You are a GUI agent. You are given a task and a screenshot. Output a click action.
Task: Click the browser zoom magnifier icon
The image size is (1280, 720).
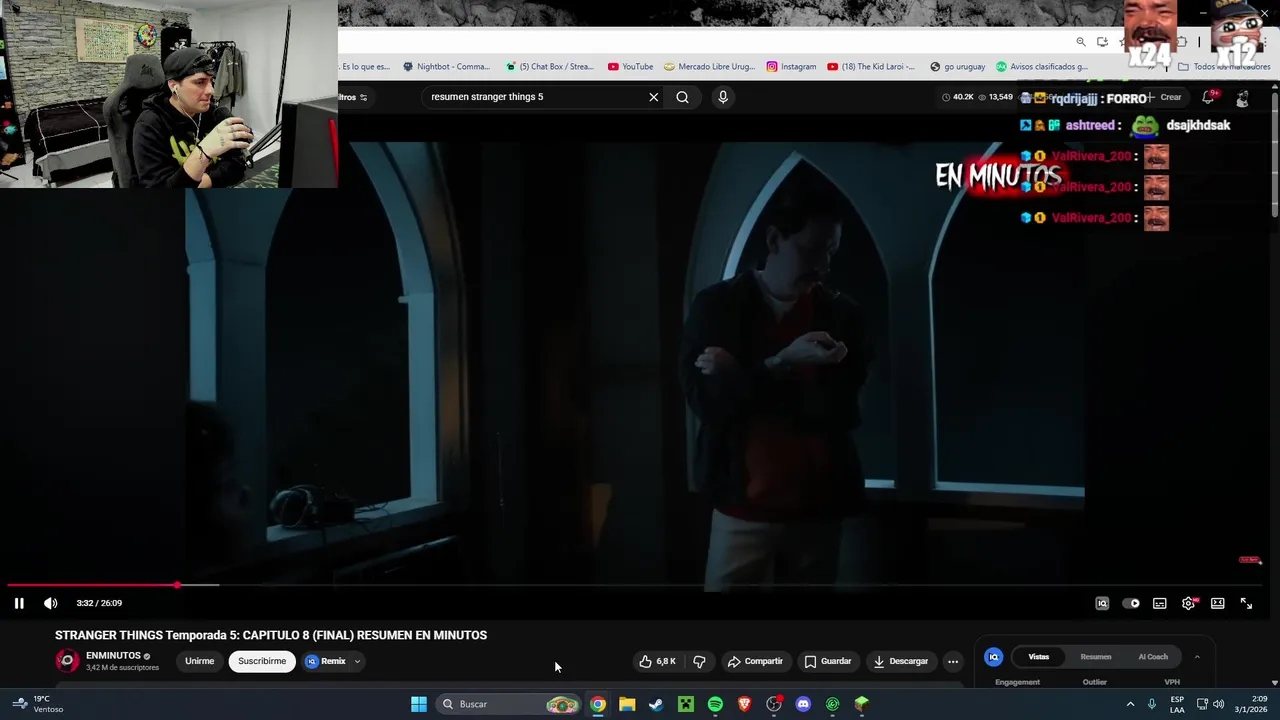point(1081,42)
